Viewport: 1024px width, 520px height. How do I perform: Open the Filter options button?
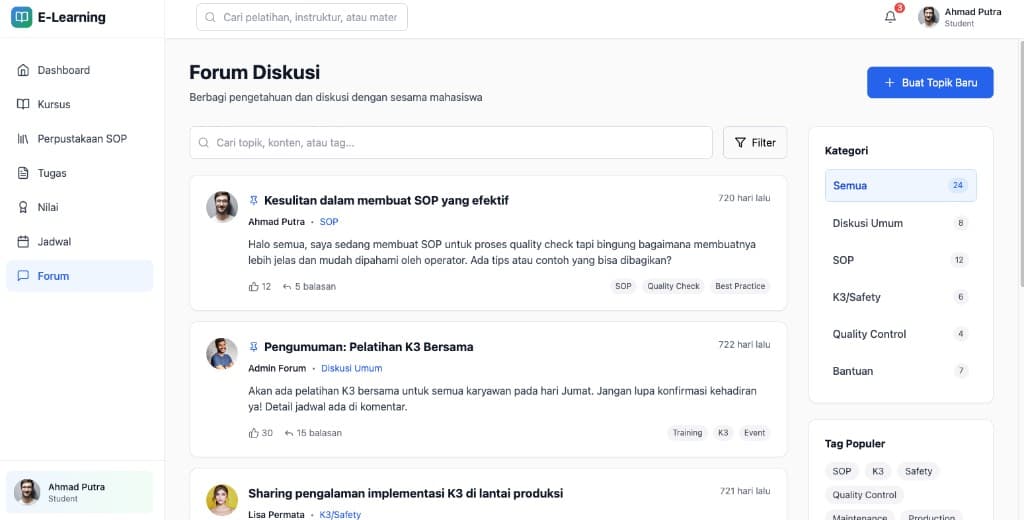pos(755,143)
